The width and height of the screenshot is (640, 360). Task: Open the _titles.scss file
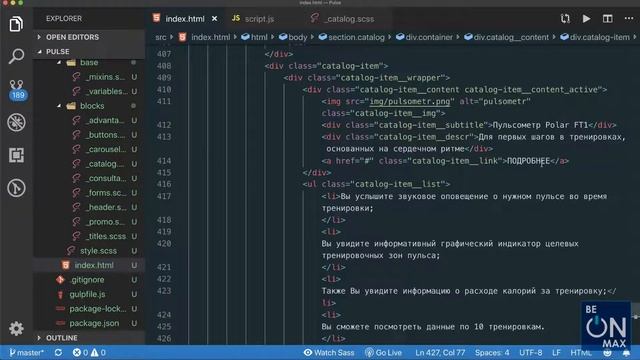click(105, 236)
